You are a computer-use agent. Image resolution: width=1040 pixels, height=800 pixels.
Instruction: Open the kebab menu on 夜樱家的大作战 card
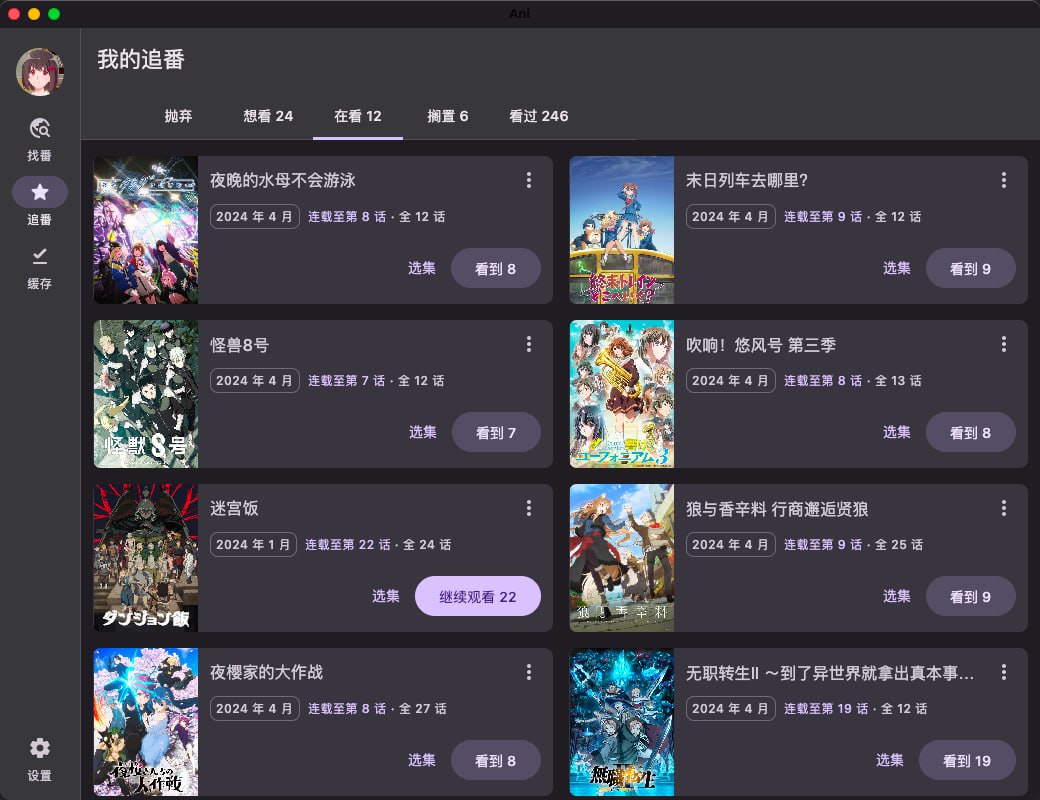(529, 672)
